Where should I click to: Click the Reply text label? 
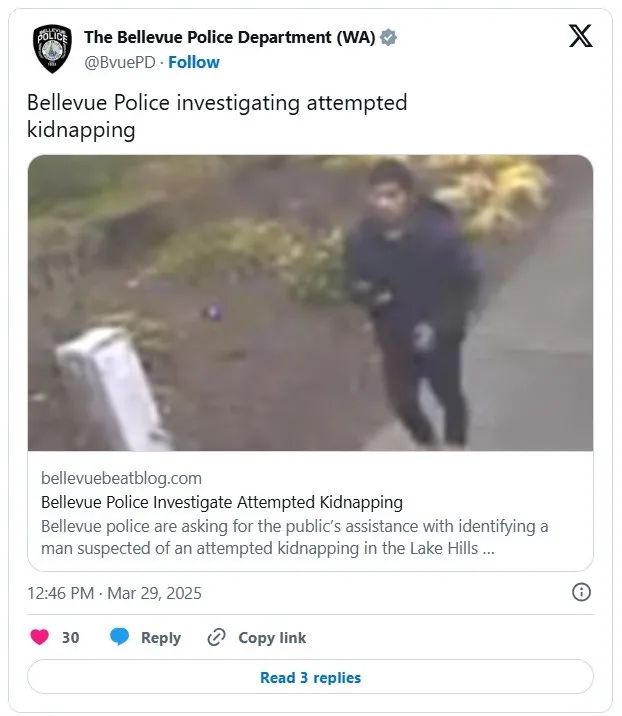(x=161, y=637)
